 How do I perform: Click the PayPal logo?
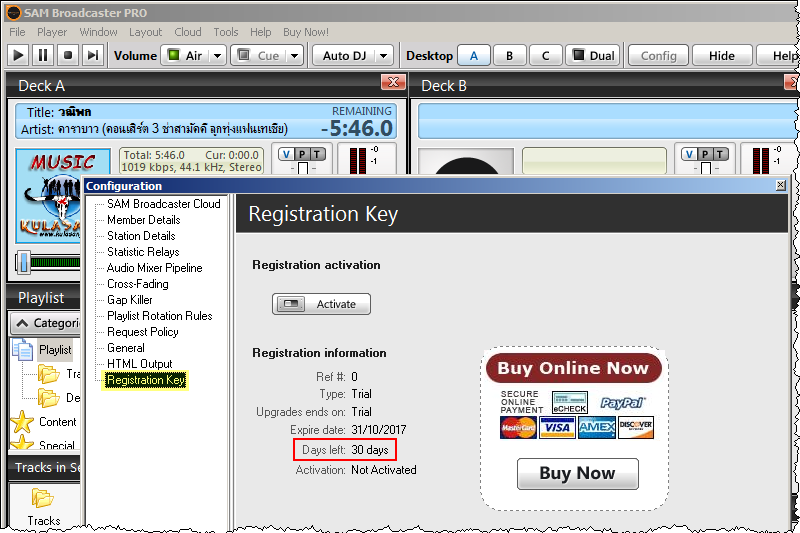622,403
